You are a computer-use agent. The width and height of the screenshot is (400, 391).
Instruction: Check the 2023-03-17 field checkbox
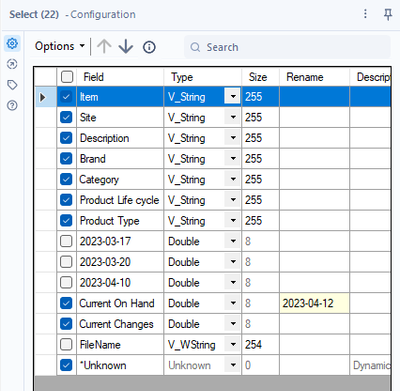pyautogui.click(x=66, y=241)
